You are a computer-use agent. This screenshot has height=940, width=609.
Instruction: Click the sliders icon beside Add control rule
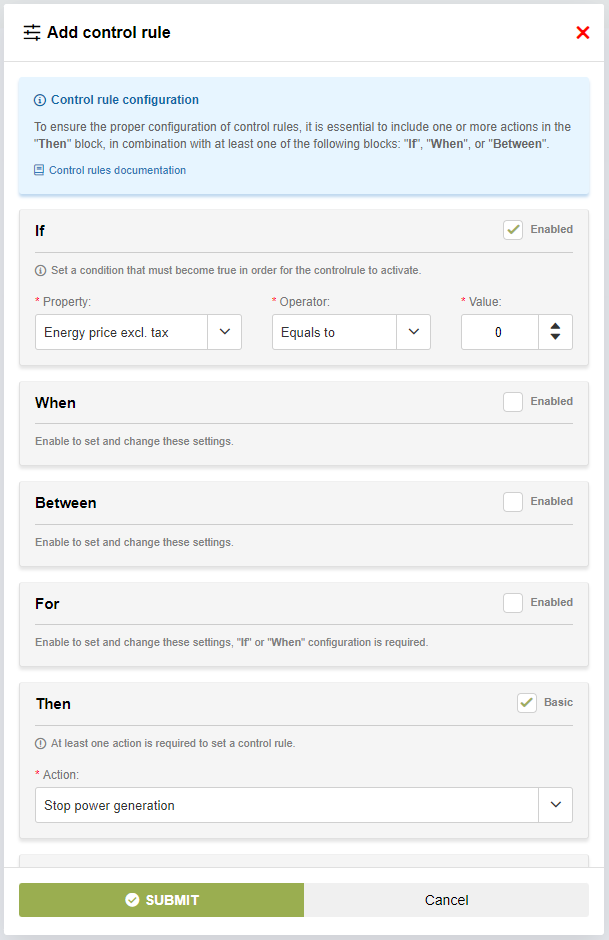[x=32, y=33]
